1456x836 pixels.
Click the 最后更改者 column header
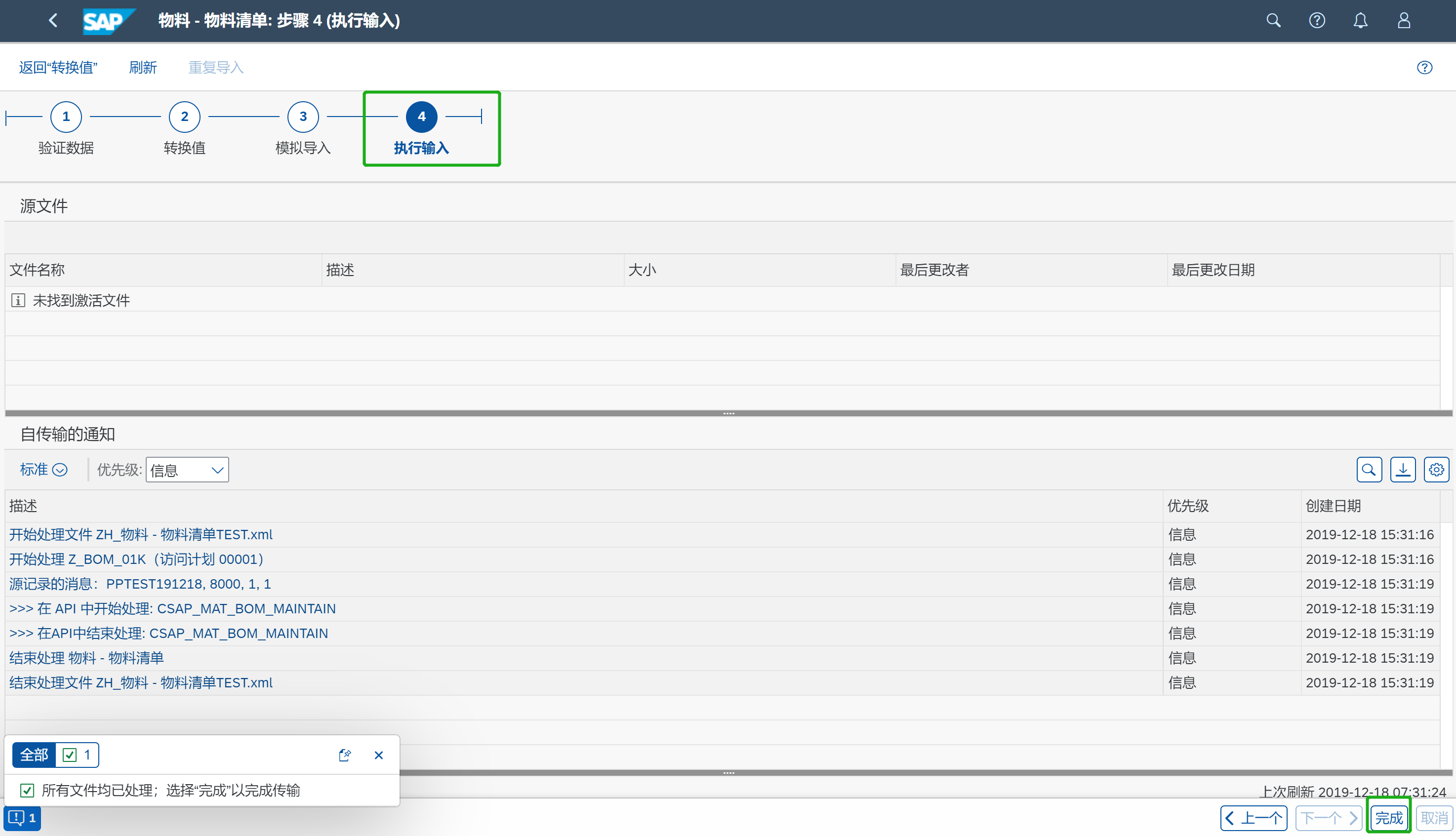(x=1032, y=270)
